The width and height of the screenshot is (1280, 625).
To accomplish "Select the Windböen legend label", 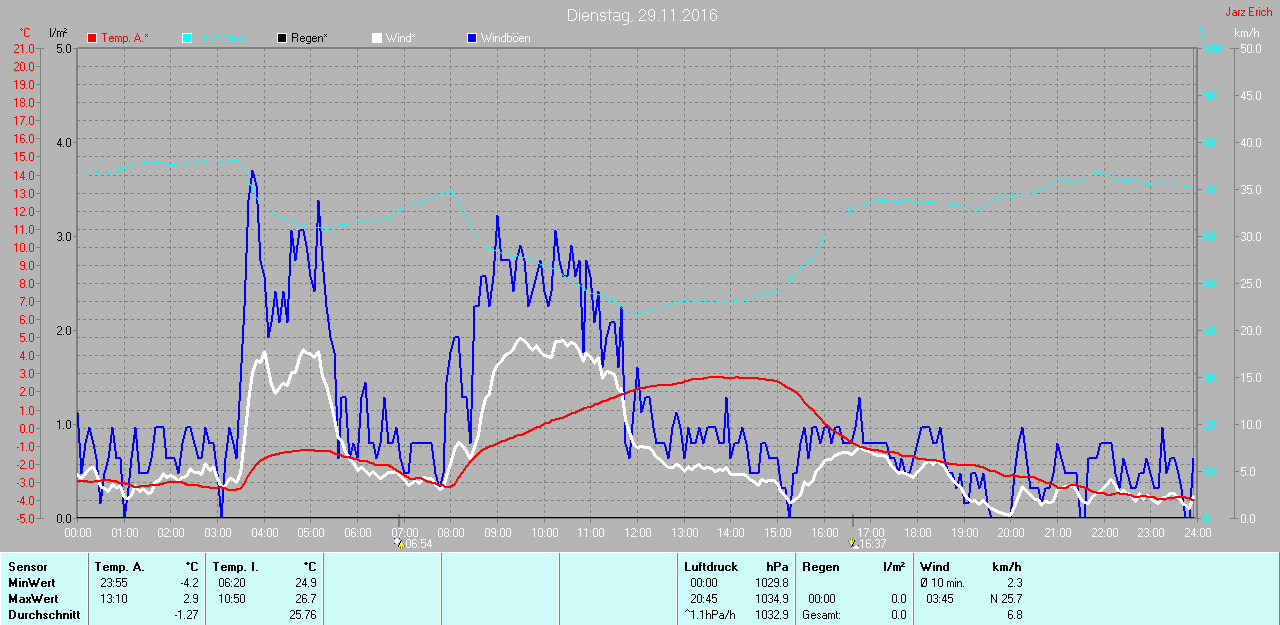I will (506, 38).
